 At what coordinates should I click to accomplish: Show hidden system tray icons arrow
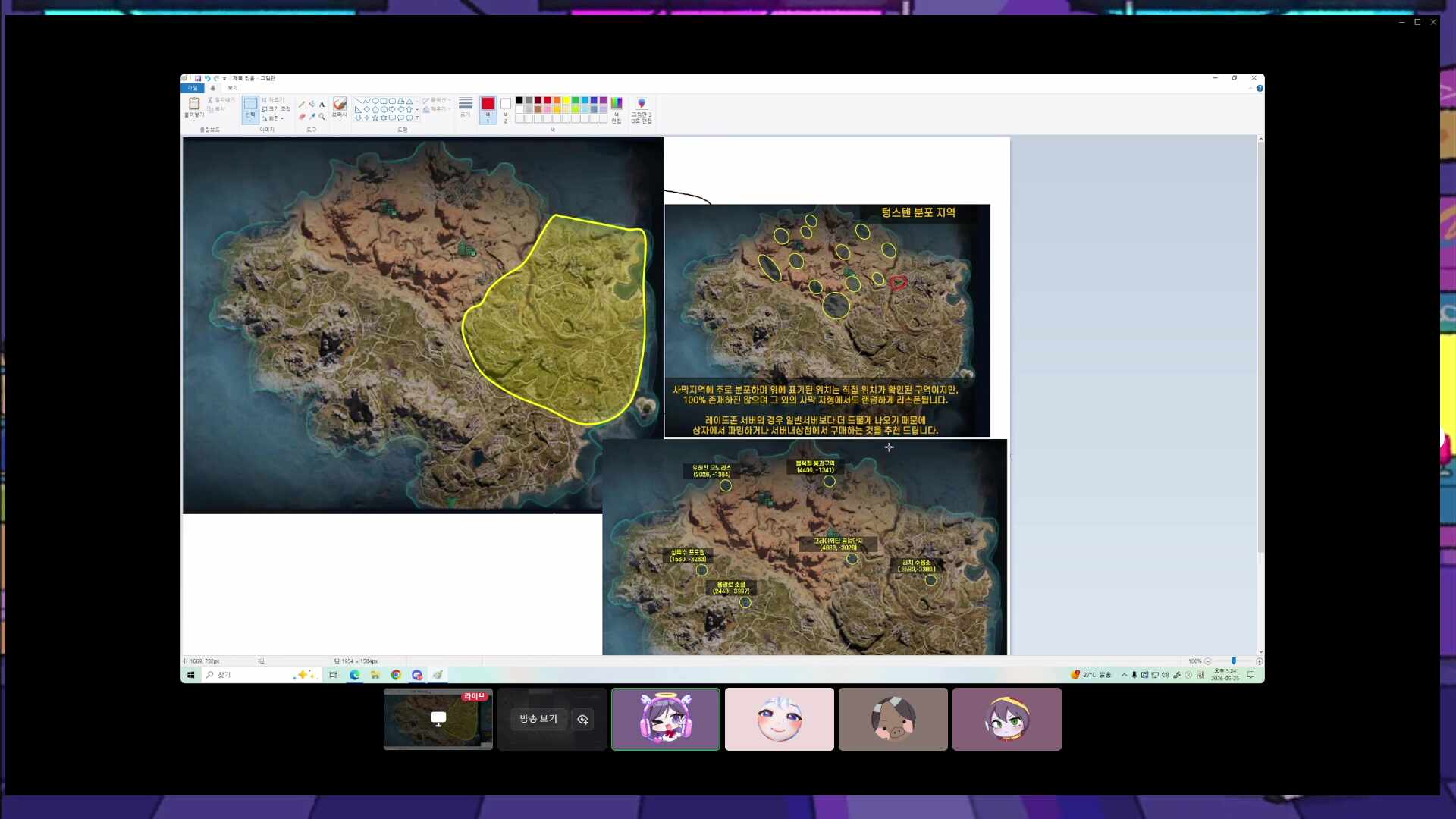(1125, 675)
